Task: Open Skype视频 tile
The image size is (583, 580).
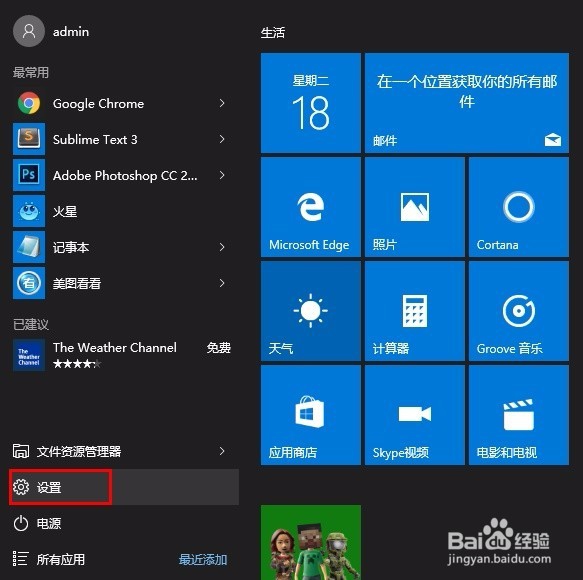Action: (415, 415)
